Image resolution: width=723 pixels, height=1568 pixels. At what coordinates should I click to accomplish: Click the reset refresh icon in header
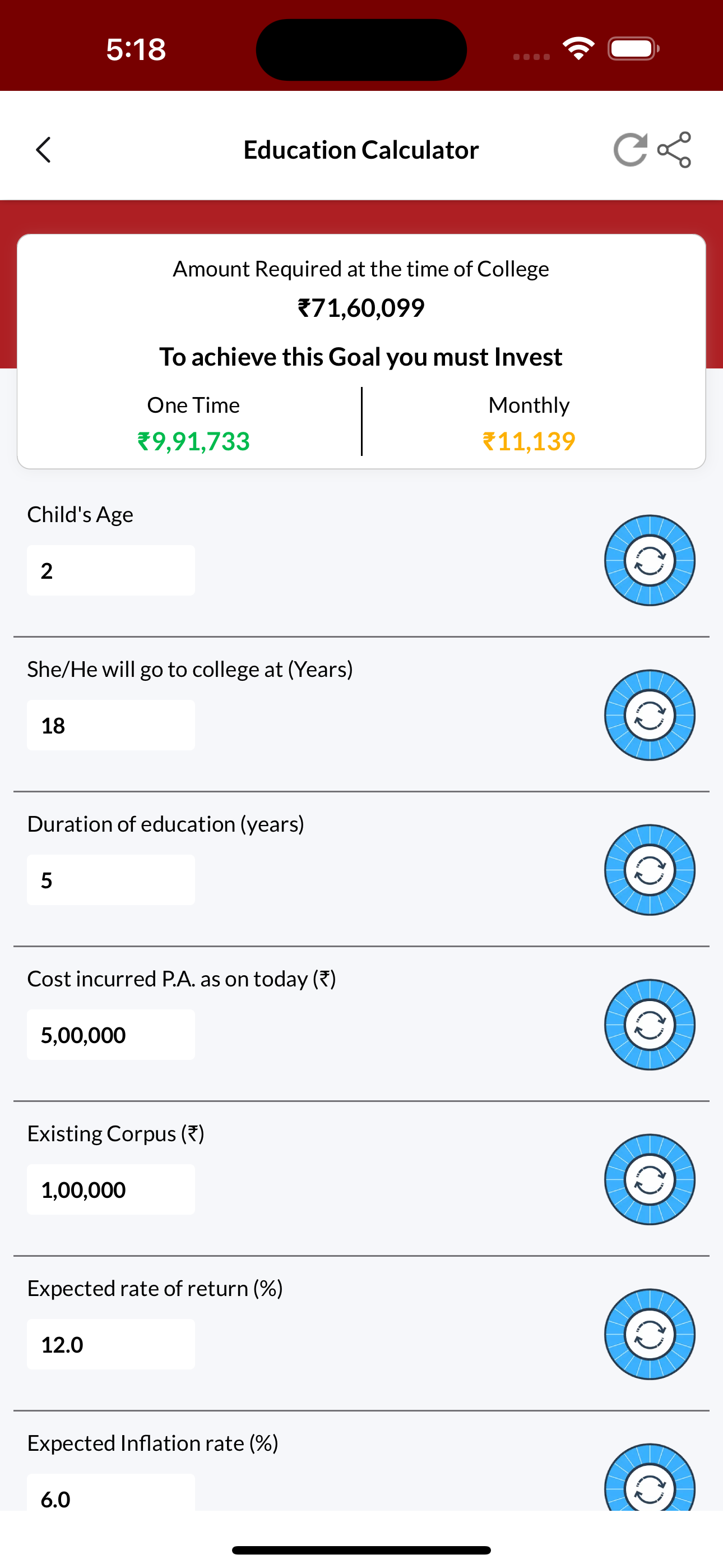(x=630, y=150)
